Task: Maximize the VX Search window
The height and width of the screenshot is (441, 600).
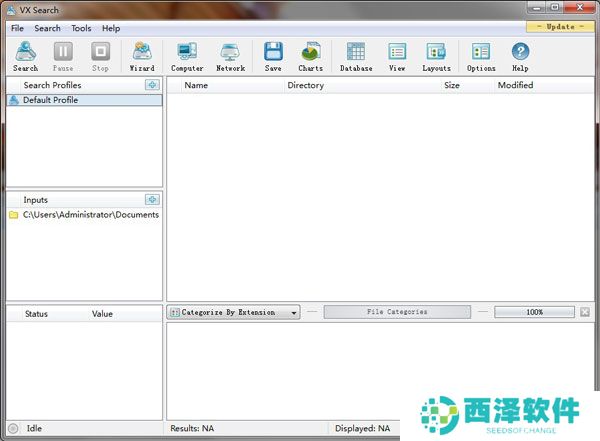Action: pyautogui.click(x=555, y=8)
